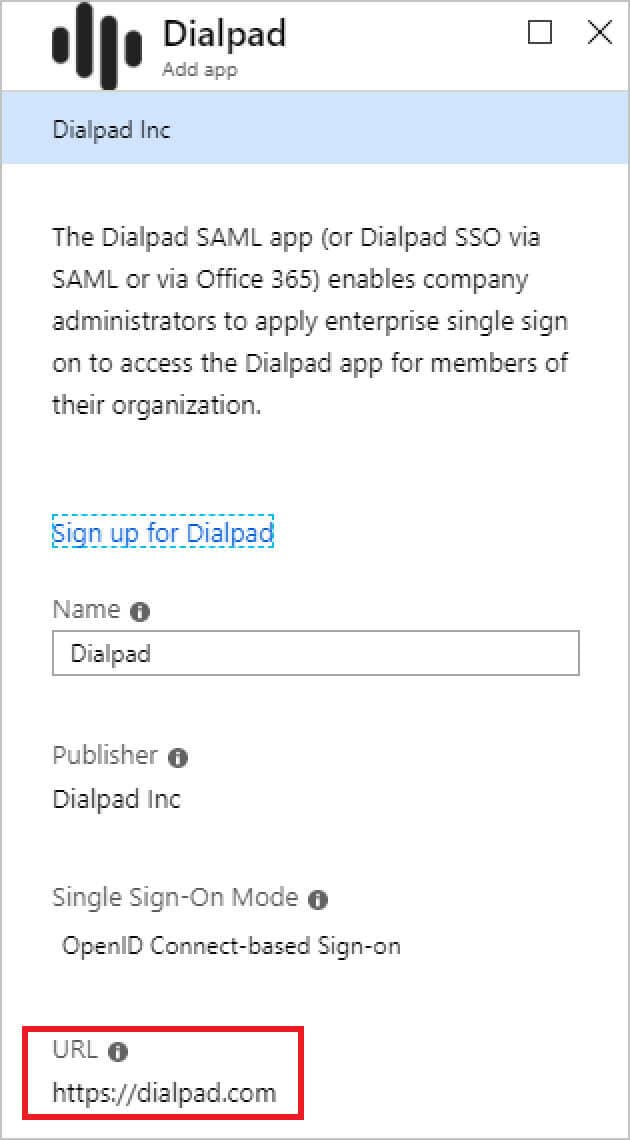
Task: Click the Publisher value Dialpad Inc
Action: [116, 799]
